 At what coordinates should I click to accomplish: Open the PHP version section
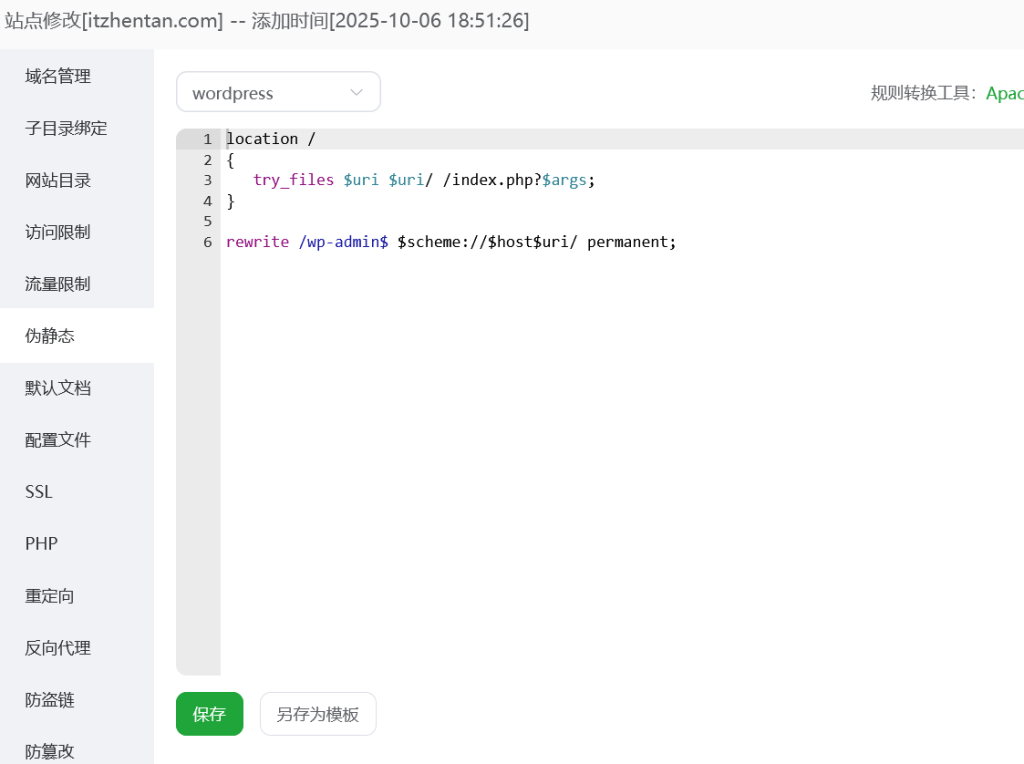pos(40,543)
